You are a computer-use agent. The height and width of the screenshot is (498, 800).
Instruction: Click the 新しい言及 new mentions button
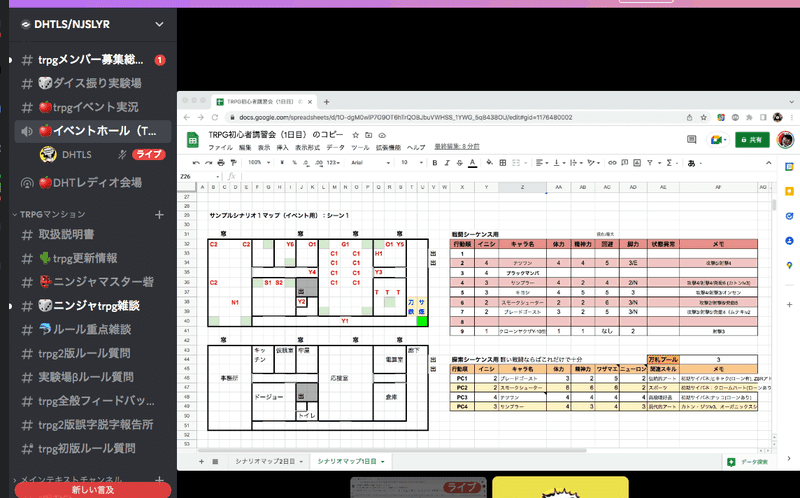[92, 490]
